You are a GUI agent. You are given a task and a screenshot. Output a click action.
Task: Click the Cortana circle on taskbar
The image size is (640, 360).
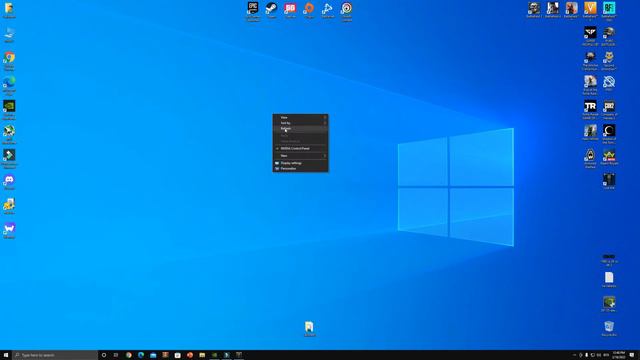click(104, 355)
